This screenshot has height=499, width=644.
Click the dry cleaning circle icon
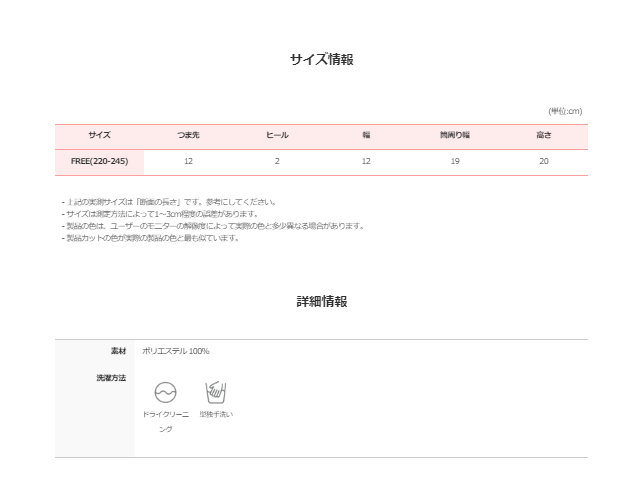[166, 392]
